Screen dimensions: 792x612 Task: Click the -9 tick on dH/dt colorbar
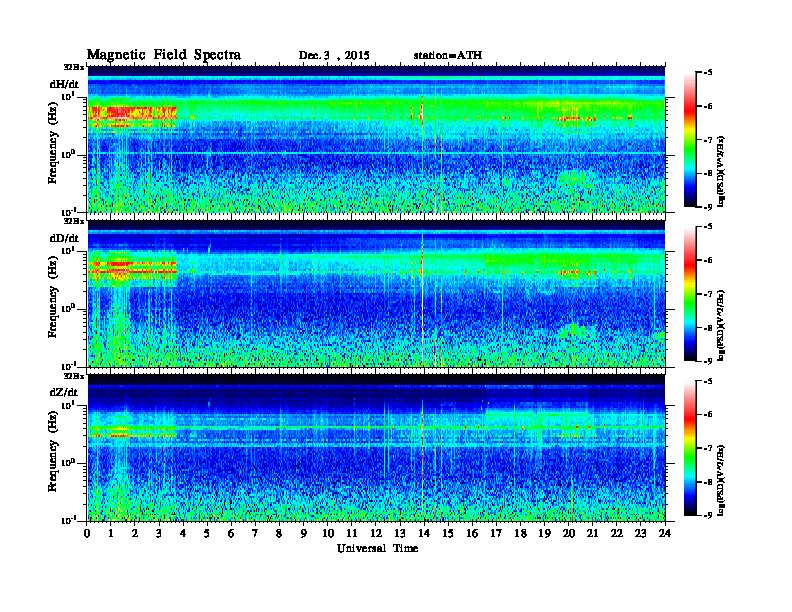tap(708, 207)
